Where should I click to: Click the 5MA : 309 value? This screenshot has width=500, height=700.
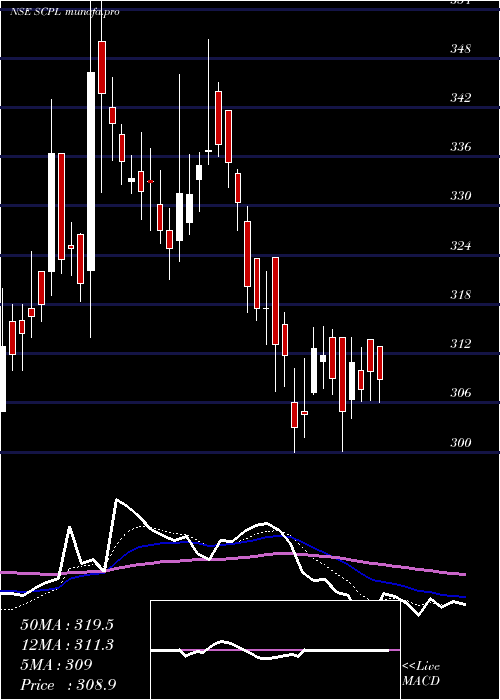pos(57,665)
